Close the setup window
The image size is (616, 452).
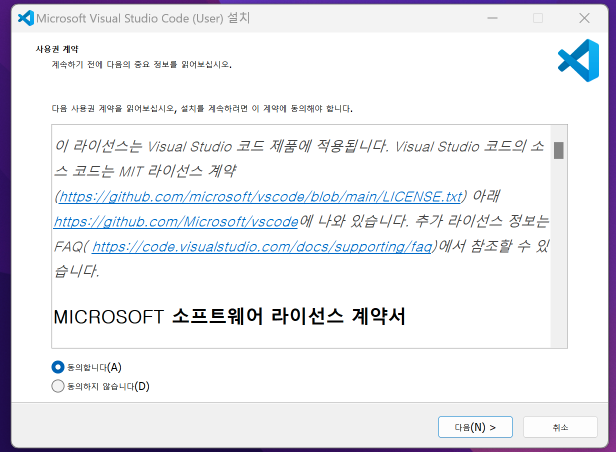tap(585, 18)
